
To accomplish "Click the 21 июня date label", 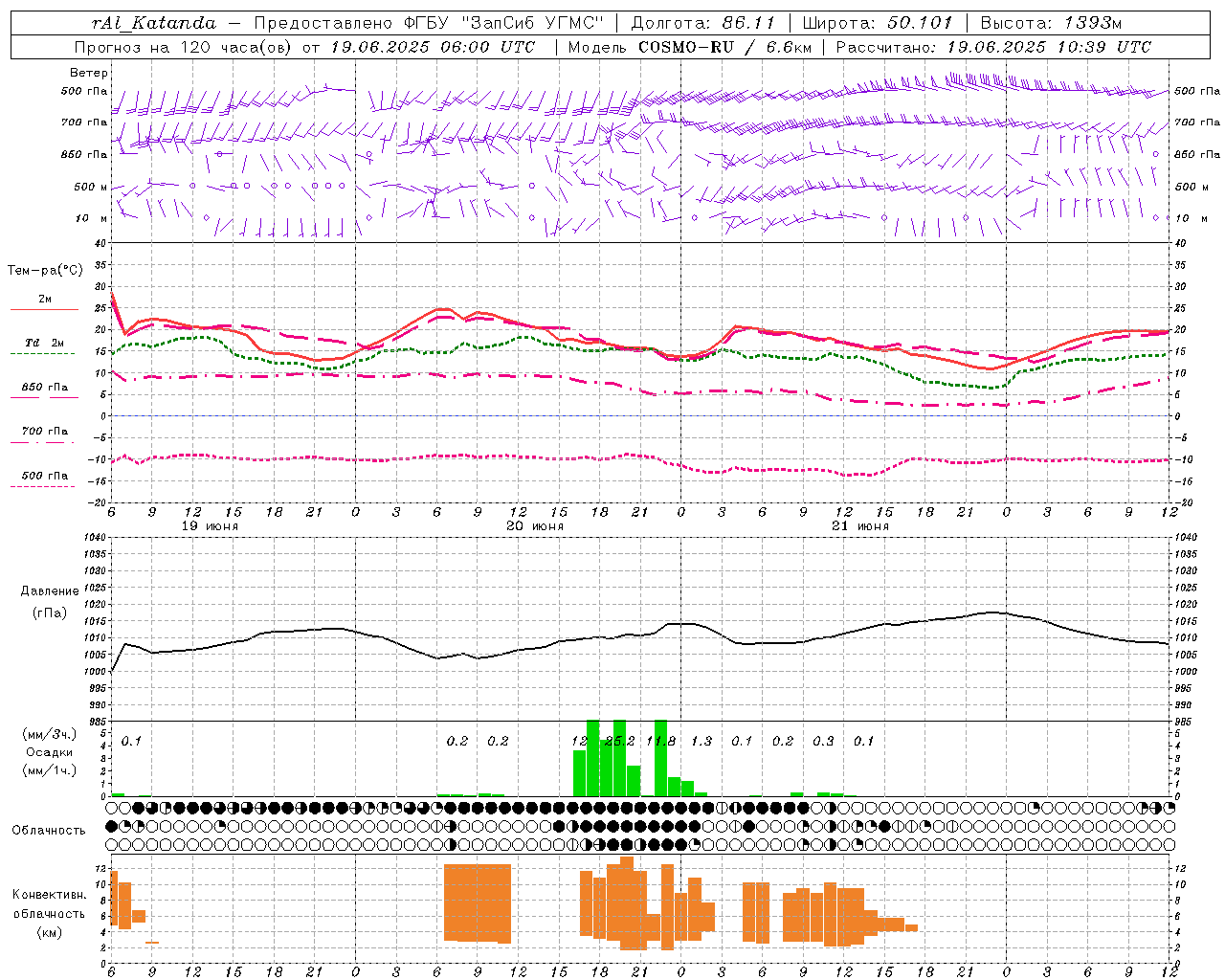I will pyautogui.click(x=860, y=526).
